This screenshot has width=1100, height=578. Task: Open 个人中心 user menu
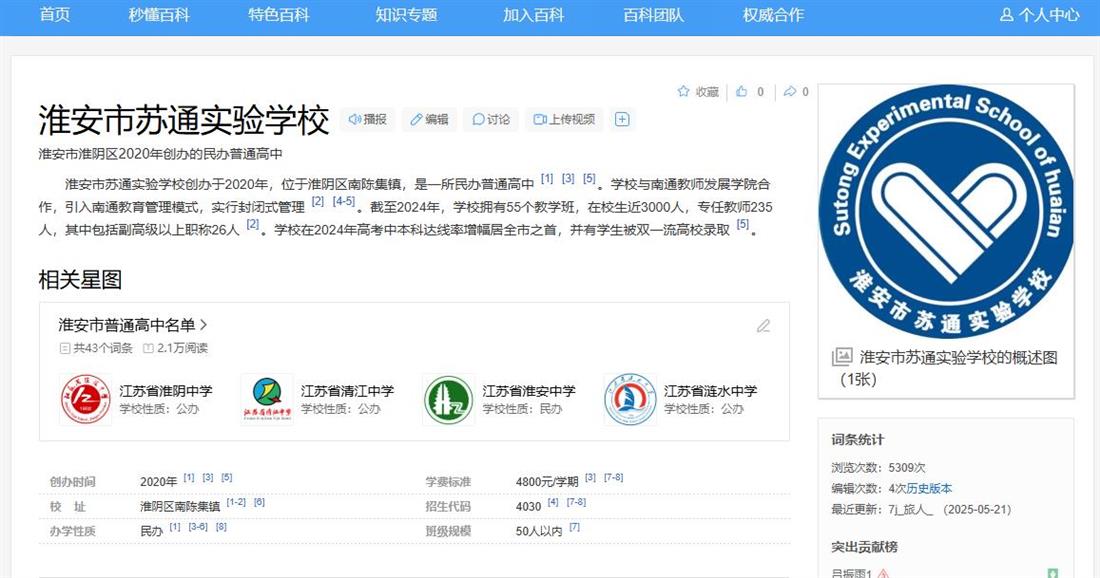click(x=1040, y=15)
